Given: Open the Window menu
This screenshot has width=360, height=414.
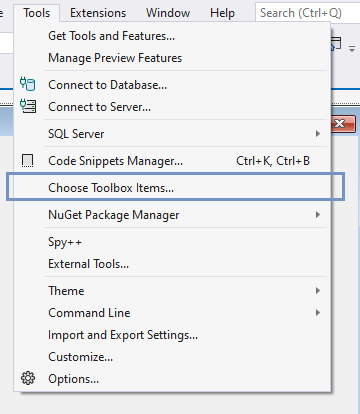Looking at the screenshot, I should coord(168,13).
